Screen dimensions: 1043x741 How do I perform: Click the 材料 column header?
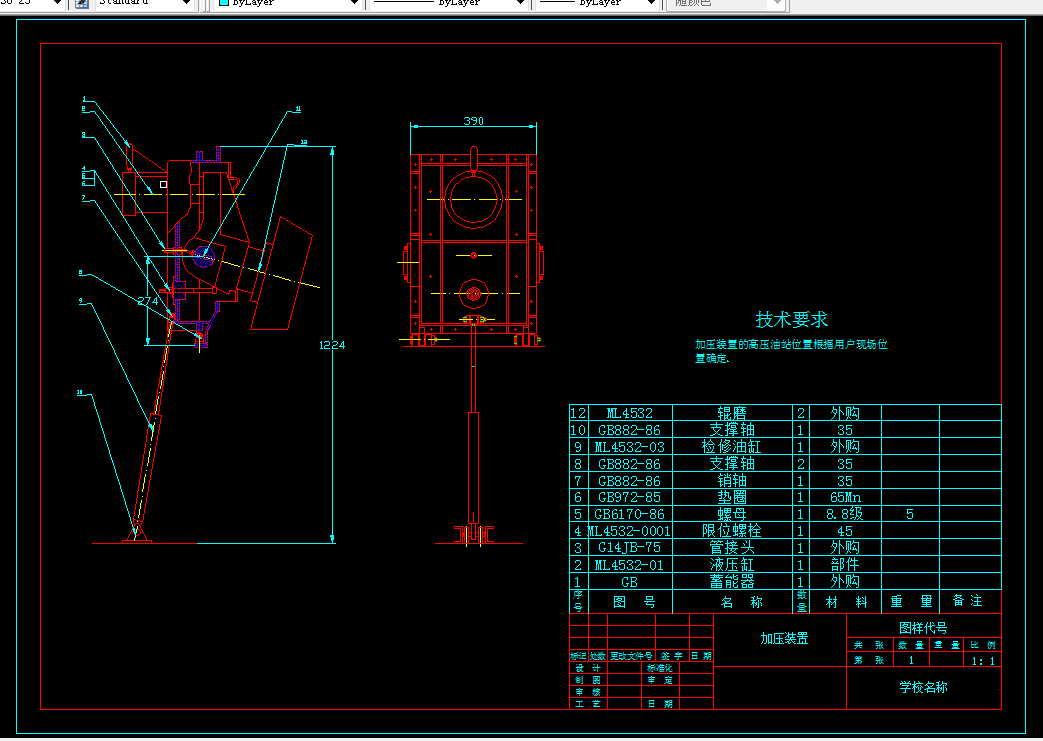point(846,602)
